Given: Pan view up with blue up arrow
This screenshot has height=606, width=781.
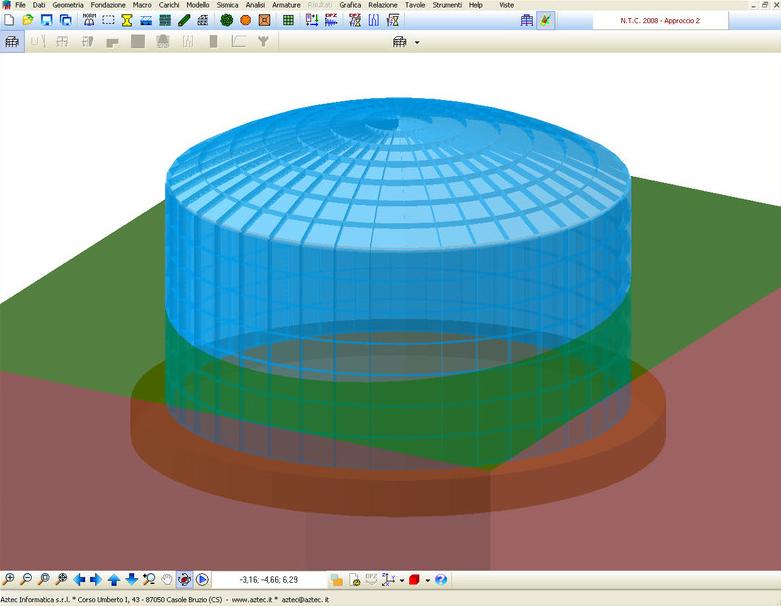Looking at the screenshot, I should point(114,579).
